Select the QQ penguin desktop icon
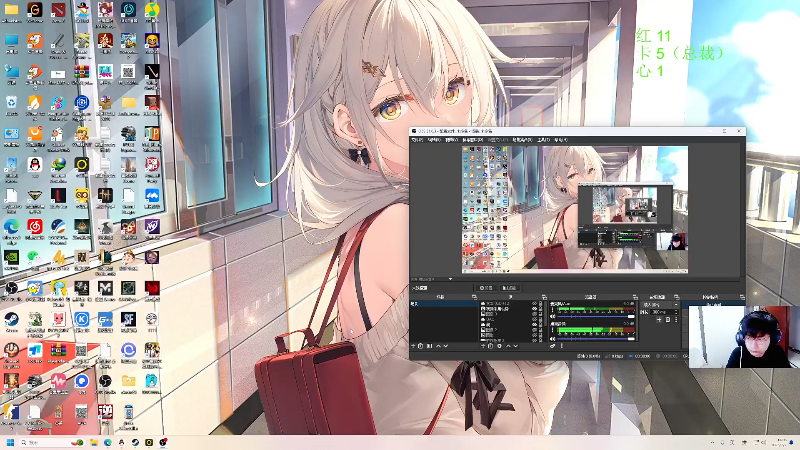 35,167
